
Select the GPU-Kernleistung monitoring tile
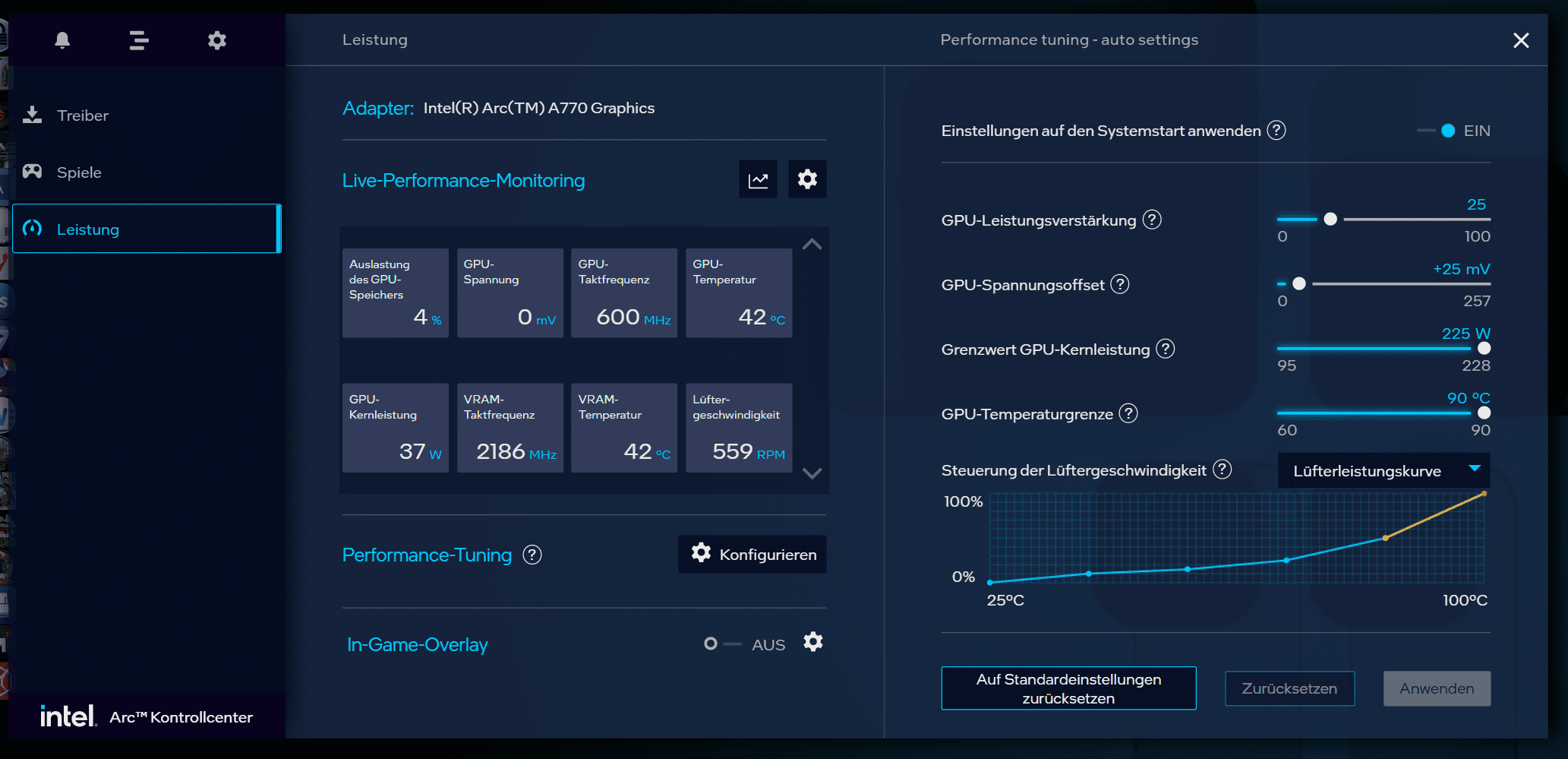pos(396,428)
